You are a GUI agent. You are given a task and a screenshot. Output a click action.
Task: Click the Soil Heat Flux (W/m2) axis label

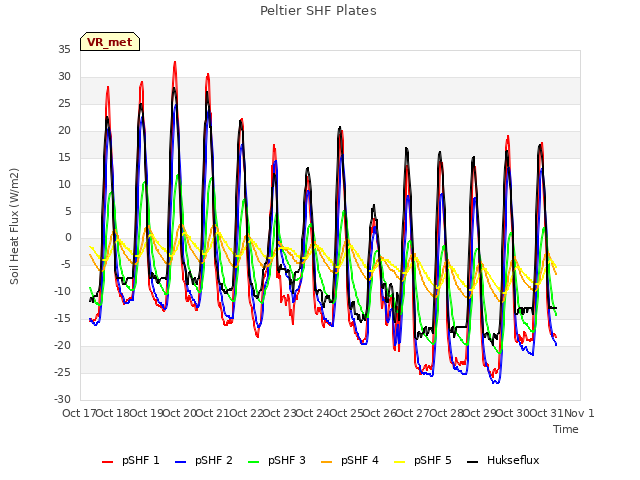(x=15, y=226)
